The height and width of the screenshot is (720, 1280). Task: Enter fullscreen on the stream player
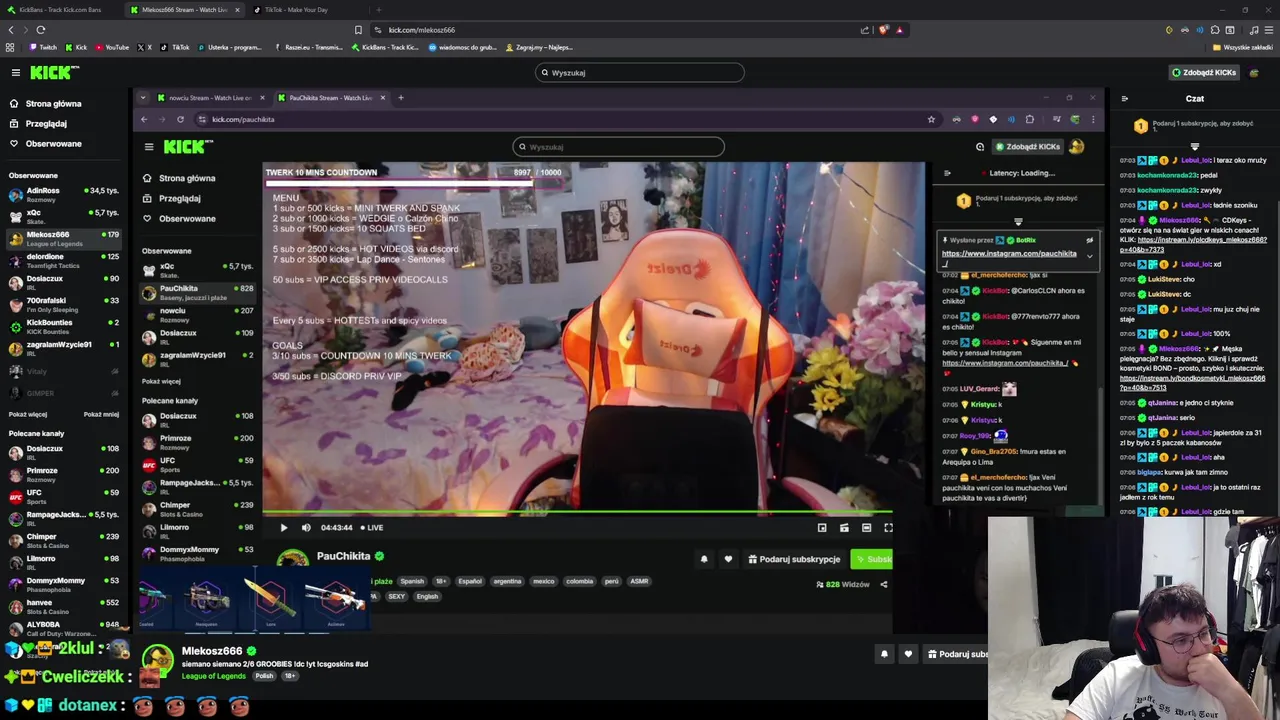888,527
